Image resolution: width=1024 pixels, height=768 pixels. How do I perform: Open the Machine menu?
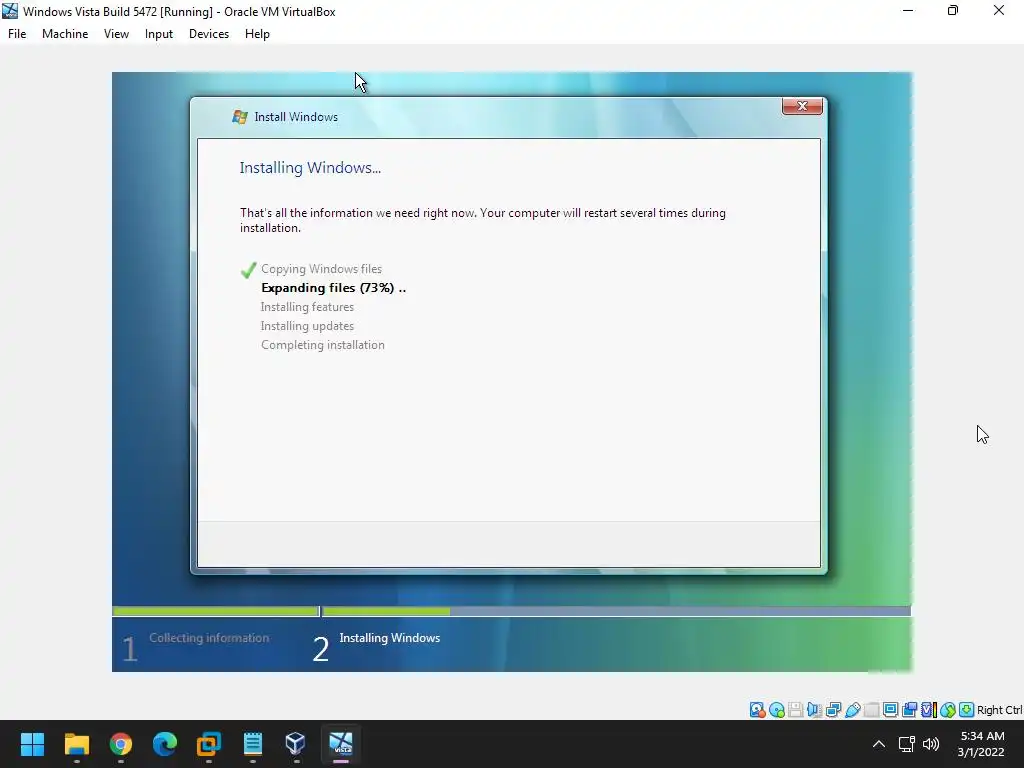tap(65, 34)
